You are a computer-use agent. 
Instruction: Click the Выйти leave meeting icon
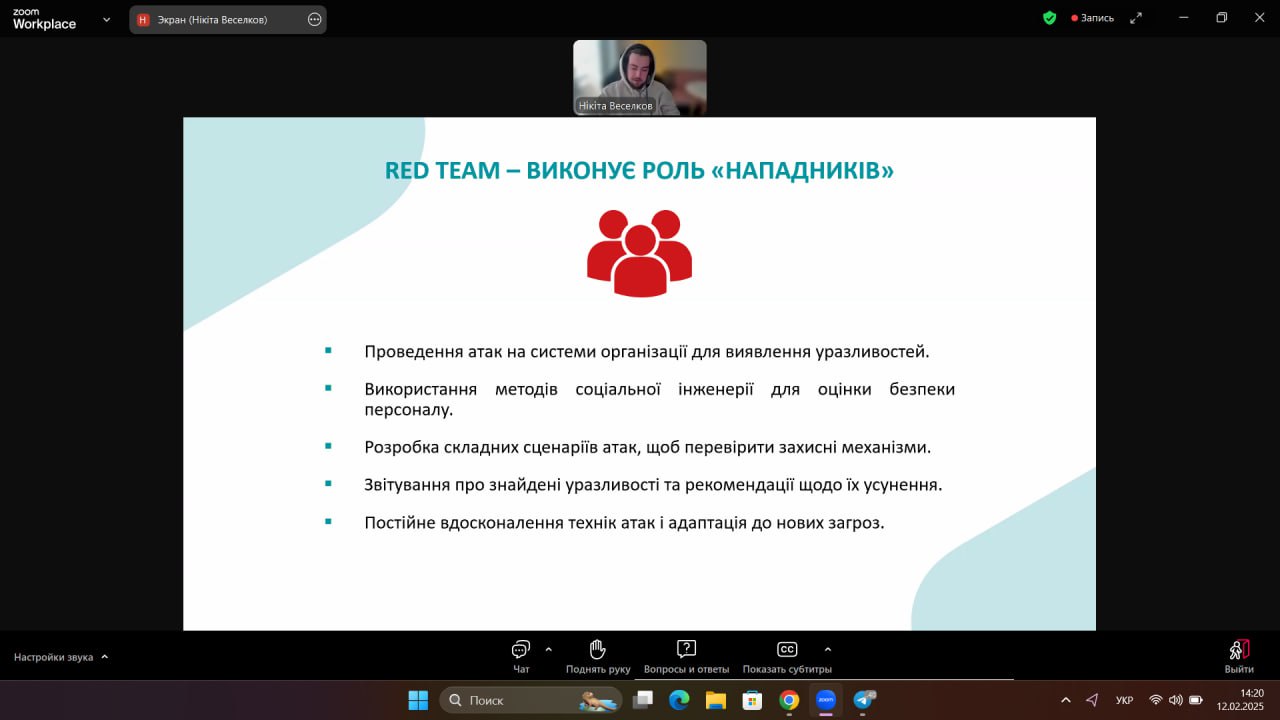point(1239,649)
